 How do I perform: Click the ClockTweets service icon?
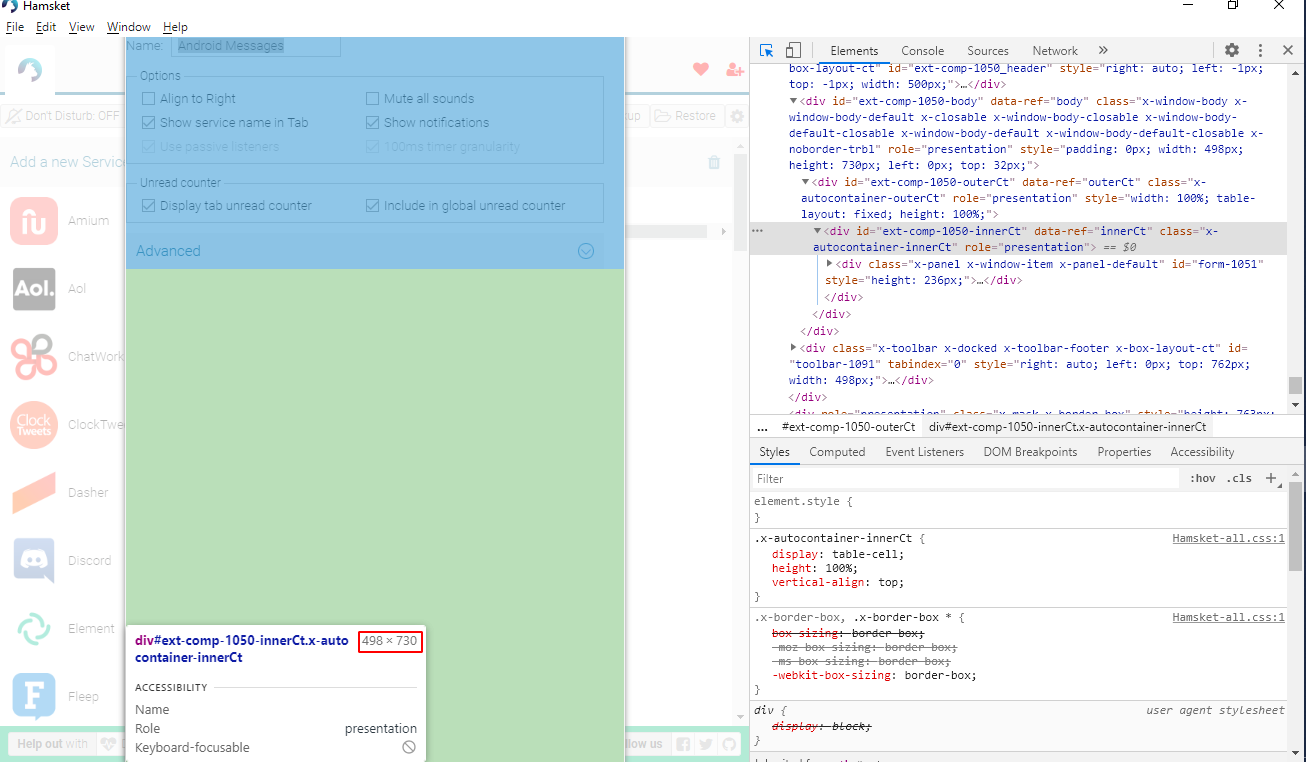tap(34, 425)
